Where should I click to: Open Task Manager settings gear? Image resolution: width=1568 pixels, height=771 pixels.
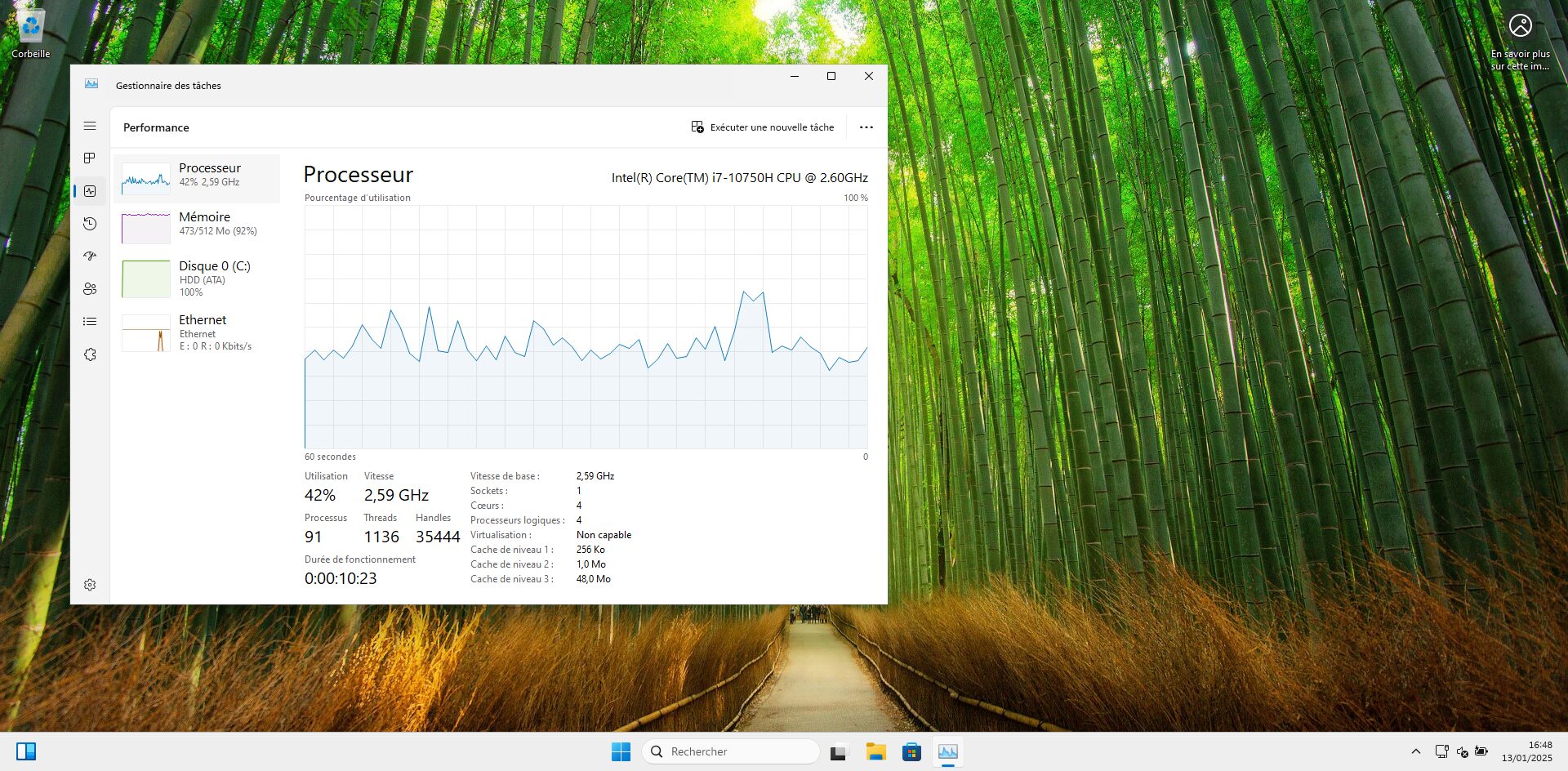90,585
